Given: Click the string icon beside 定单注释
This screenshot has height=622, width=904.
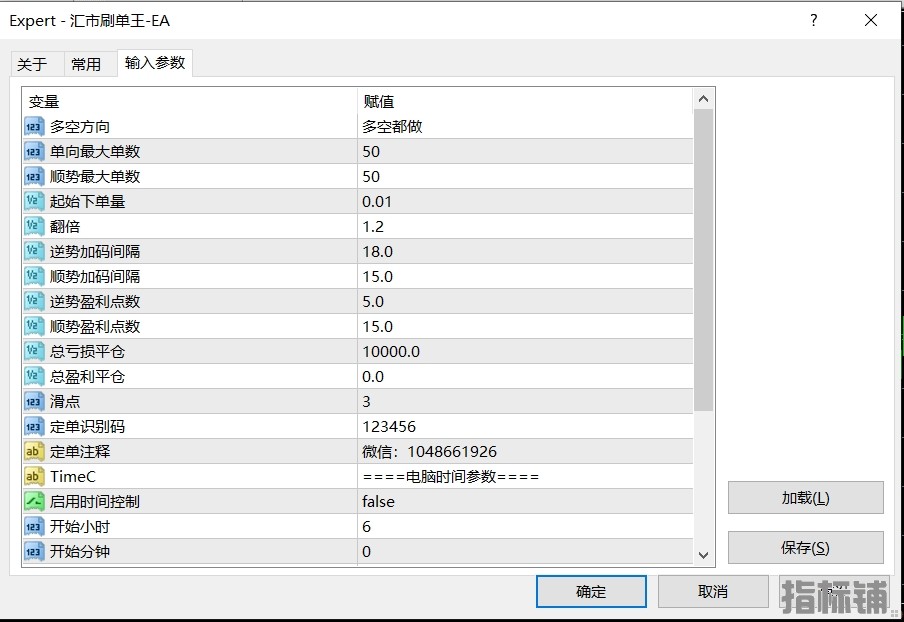Looking at the screenshot, I should (34, 452).
